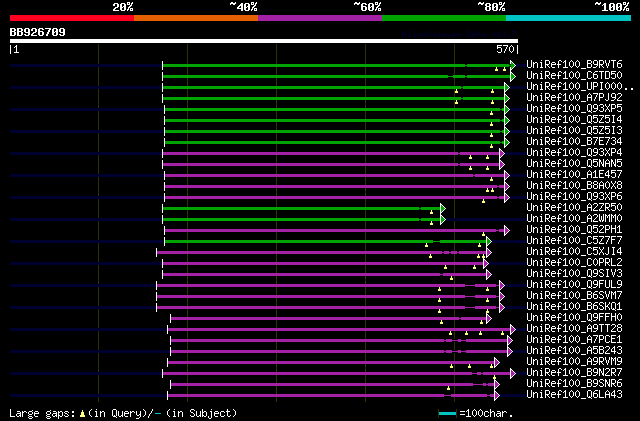This screenshot has width=640, height=421.
Task: Click the purple arrowhead of the UniRef100_A7PCE1 row
Action: point(510,341)
